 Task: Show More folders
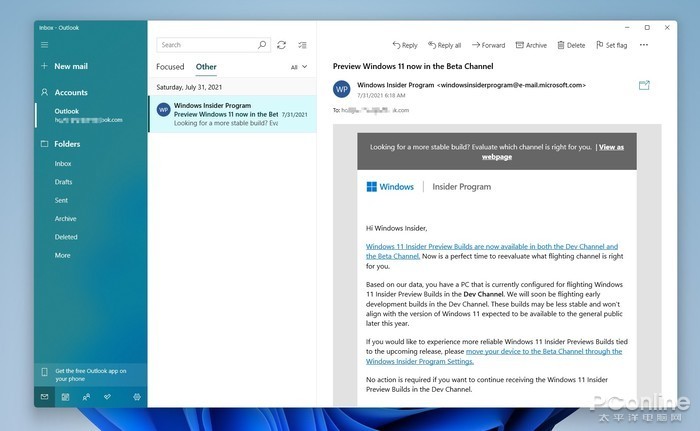(x=62, y=255)
